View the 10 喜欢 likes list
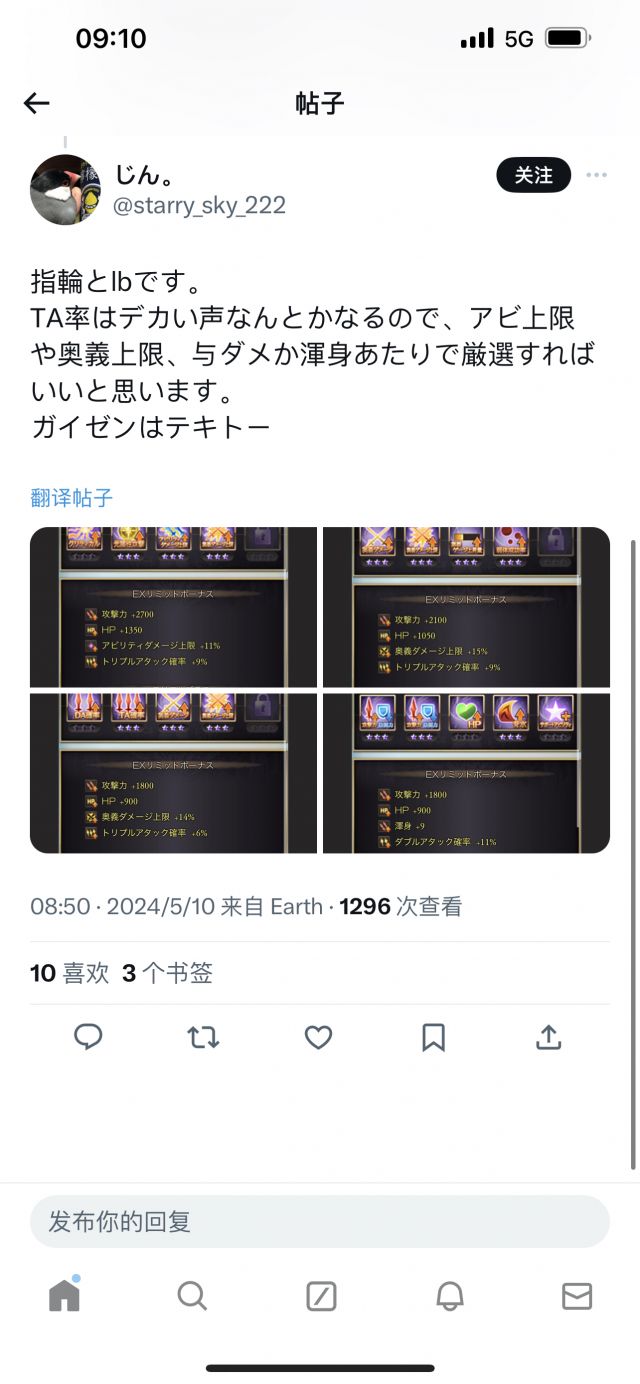The image size is (640, 1384). pyautogui.click(x=69, y=973)
